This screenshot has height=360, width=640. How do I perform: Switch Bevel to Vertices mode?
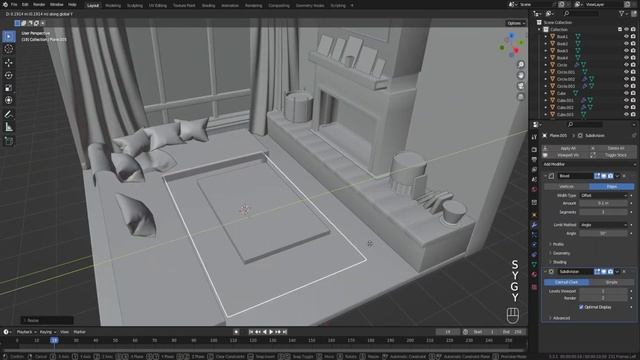pos(567,187)
